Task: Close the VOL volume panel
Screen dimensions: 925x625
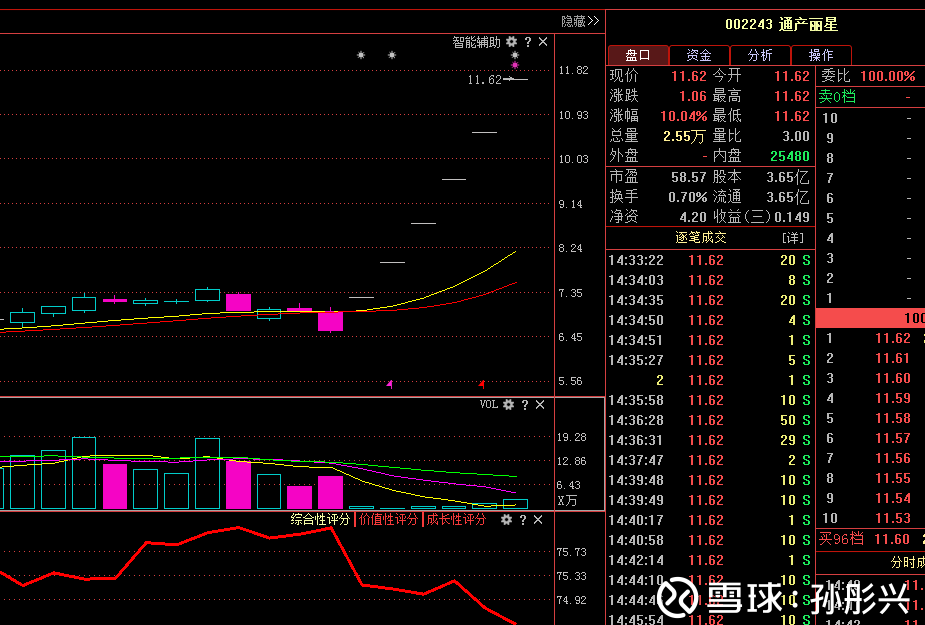Action: point(543,405)
